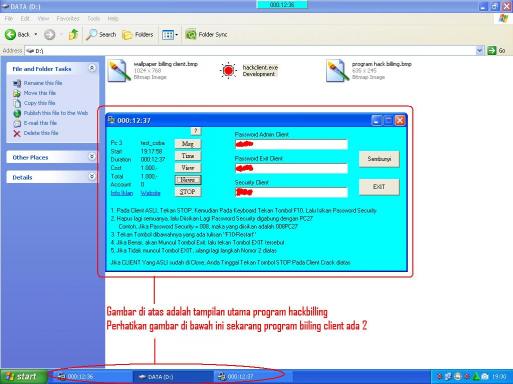Open the Website link

pyautogui.click(x=150, y=193)
